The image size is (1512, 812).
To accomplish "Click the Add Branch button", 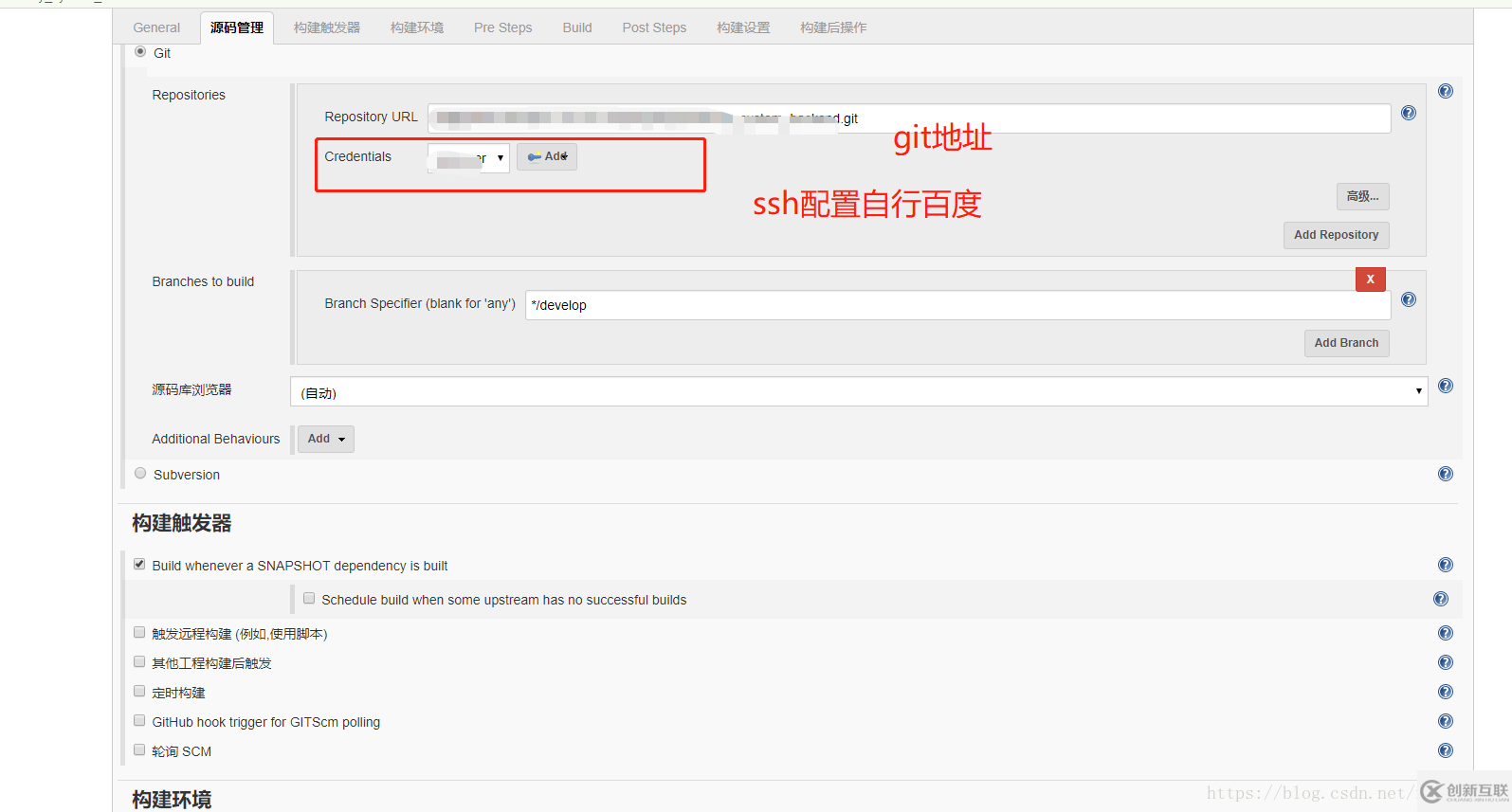I will [1347, 343].
